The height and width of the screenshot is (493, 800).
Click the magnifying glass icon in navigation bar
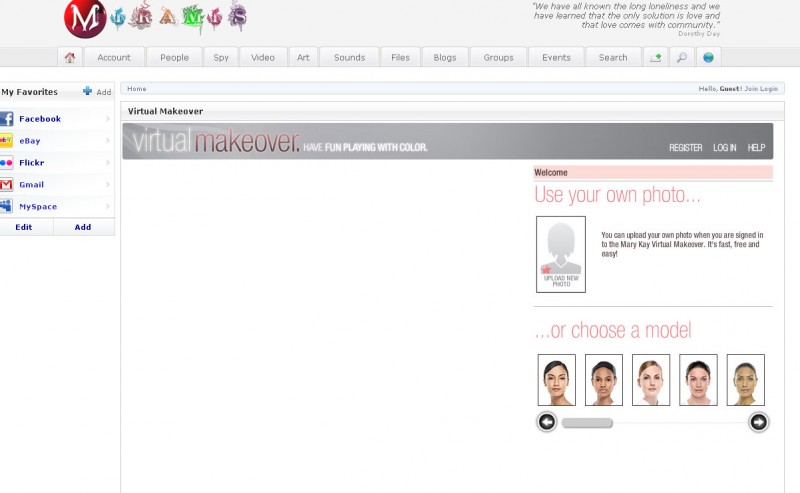pyautogui.click(x=682, y=58)
